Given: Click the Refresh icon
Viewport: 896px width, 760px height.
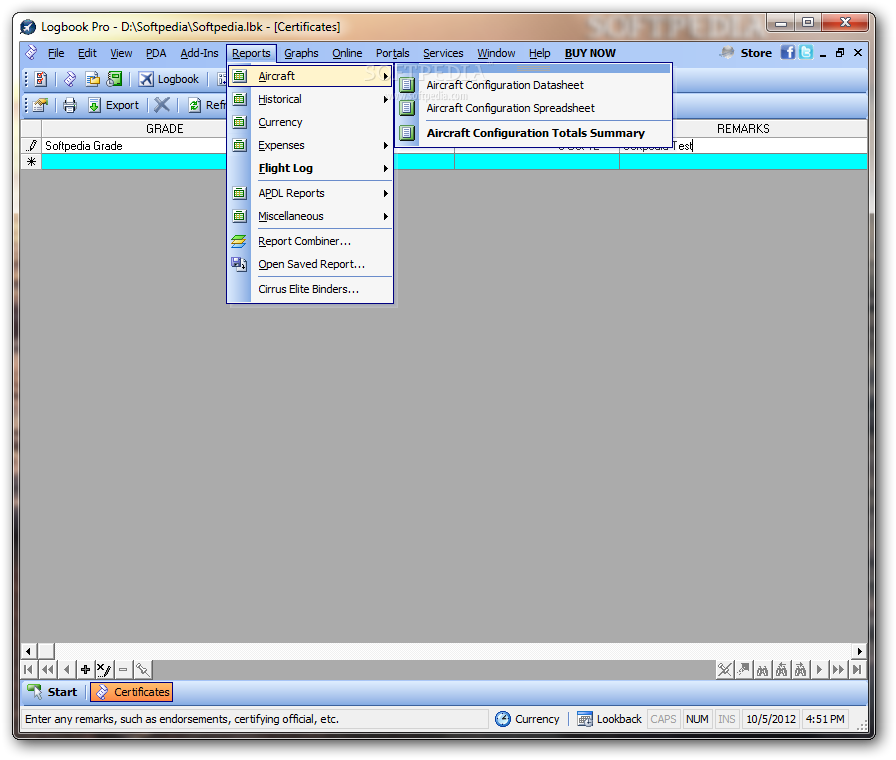Looking at the screenshot, I should pos(195,105).
